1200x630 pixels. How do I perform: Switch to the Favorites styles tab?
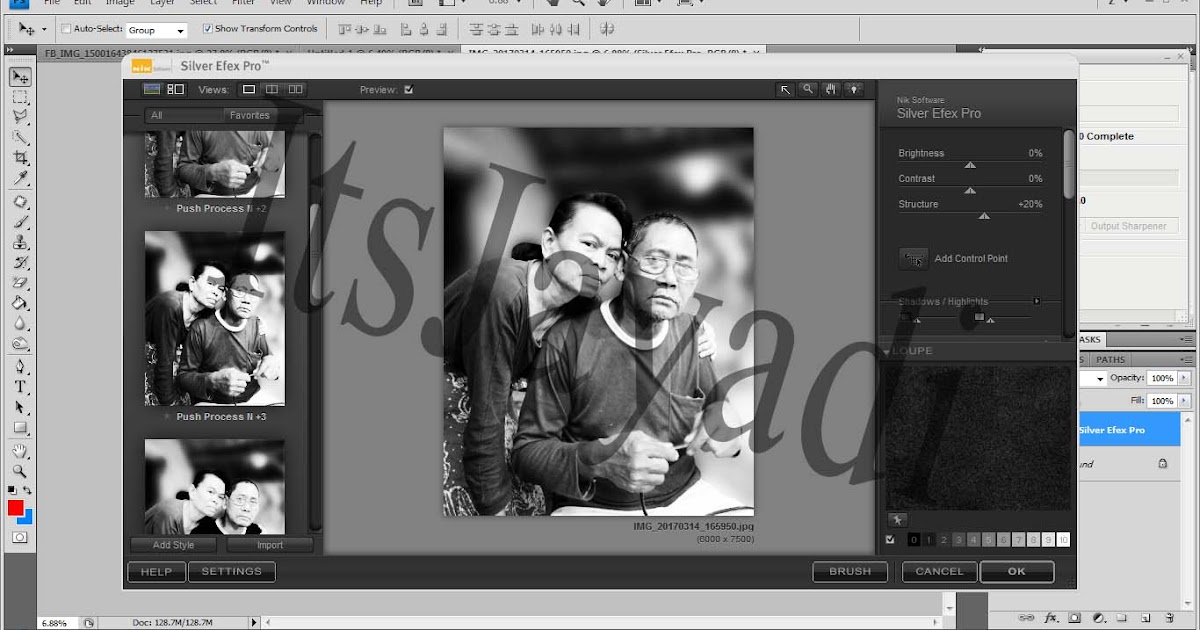[250, 116]
